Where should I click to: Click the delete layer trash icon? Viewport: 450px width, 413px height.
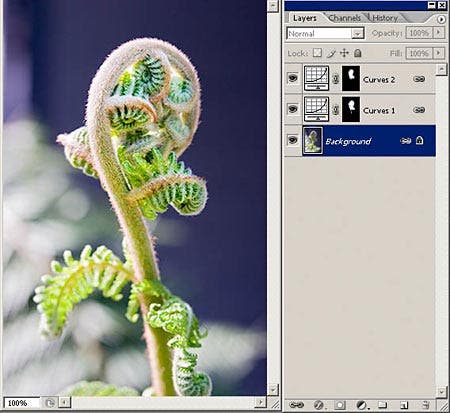pos(425,405)
